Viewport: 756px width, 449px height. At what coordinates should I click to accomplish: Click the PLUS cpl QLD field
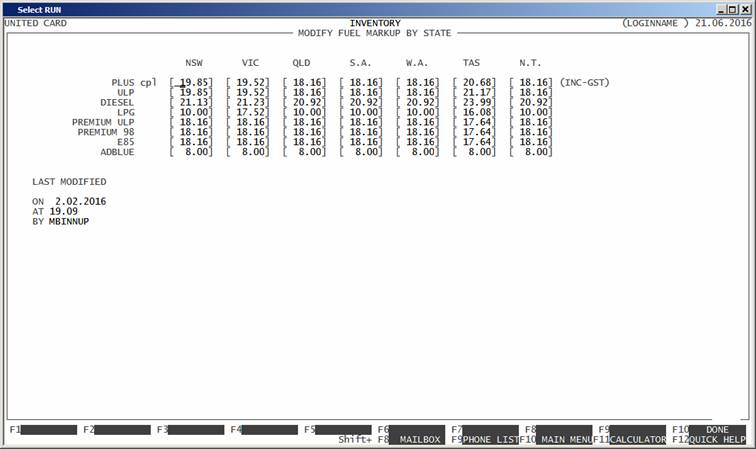pyautogui.click(x=305, y=82)
